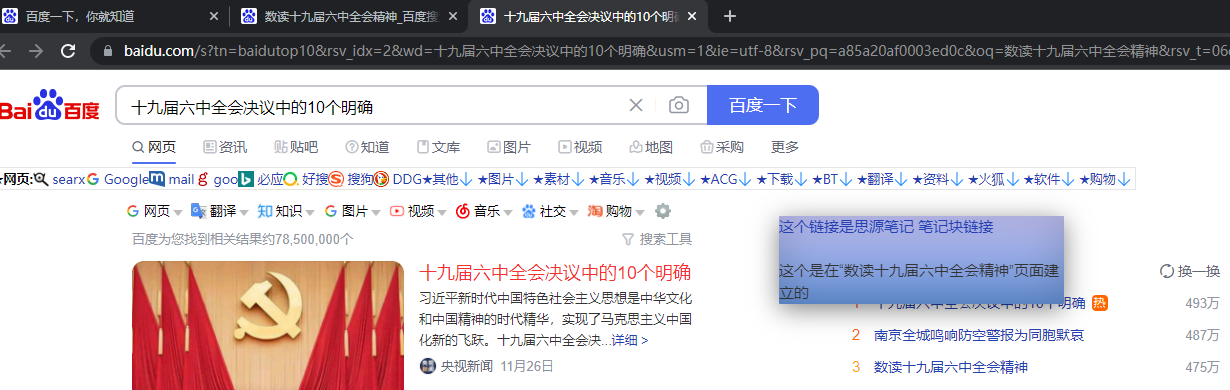Image resolution: width=1230 pixels, height=390 pixels.
Task: Click the goo search shortcut
Action: [218, 180]
